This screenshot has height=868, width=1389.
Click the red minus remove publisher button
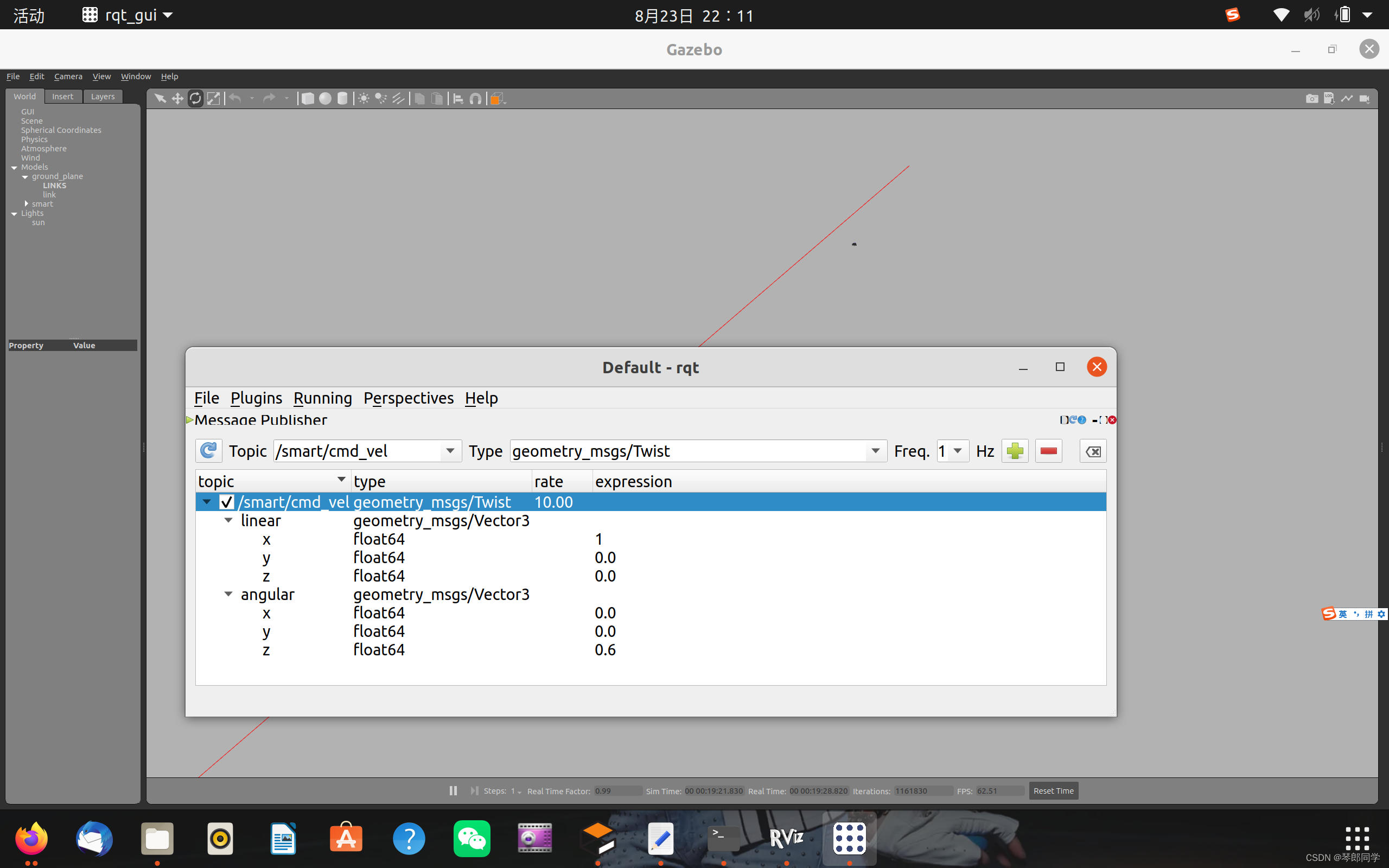coord(1048,451)
